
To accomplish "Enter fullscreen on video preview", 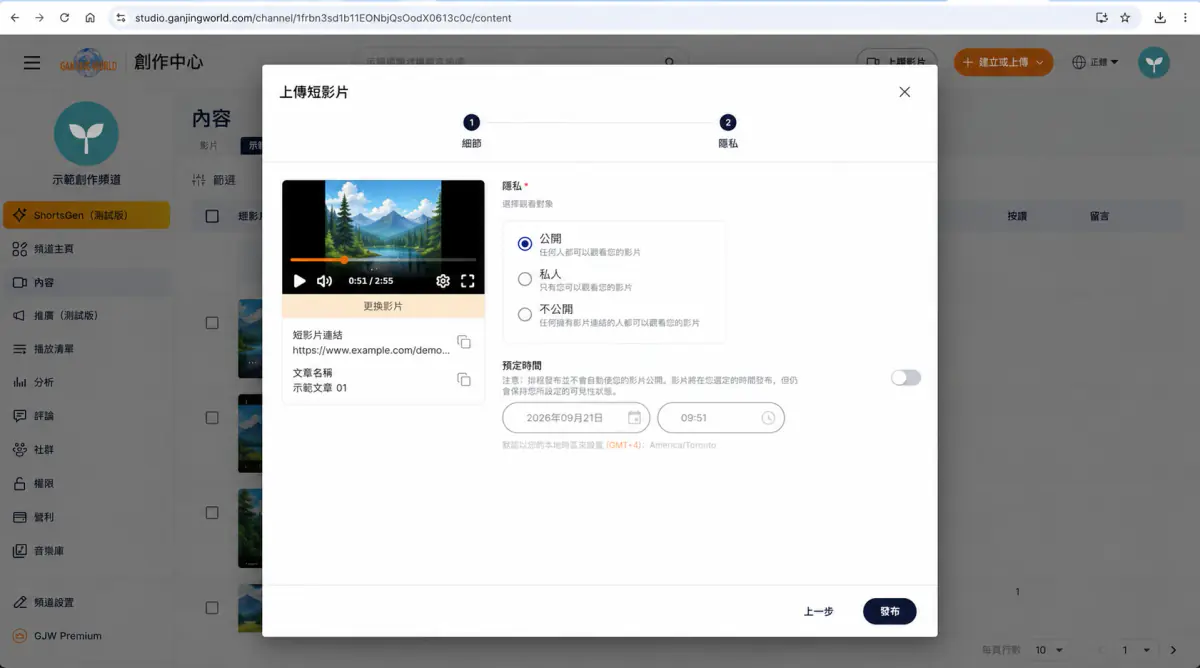I will point(467,282).
